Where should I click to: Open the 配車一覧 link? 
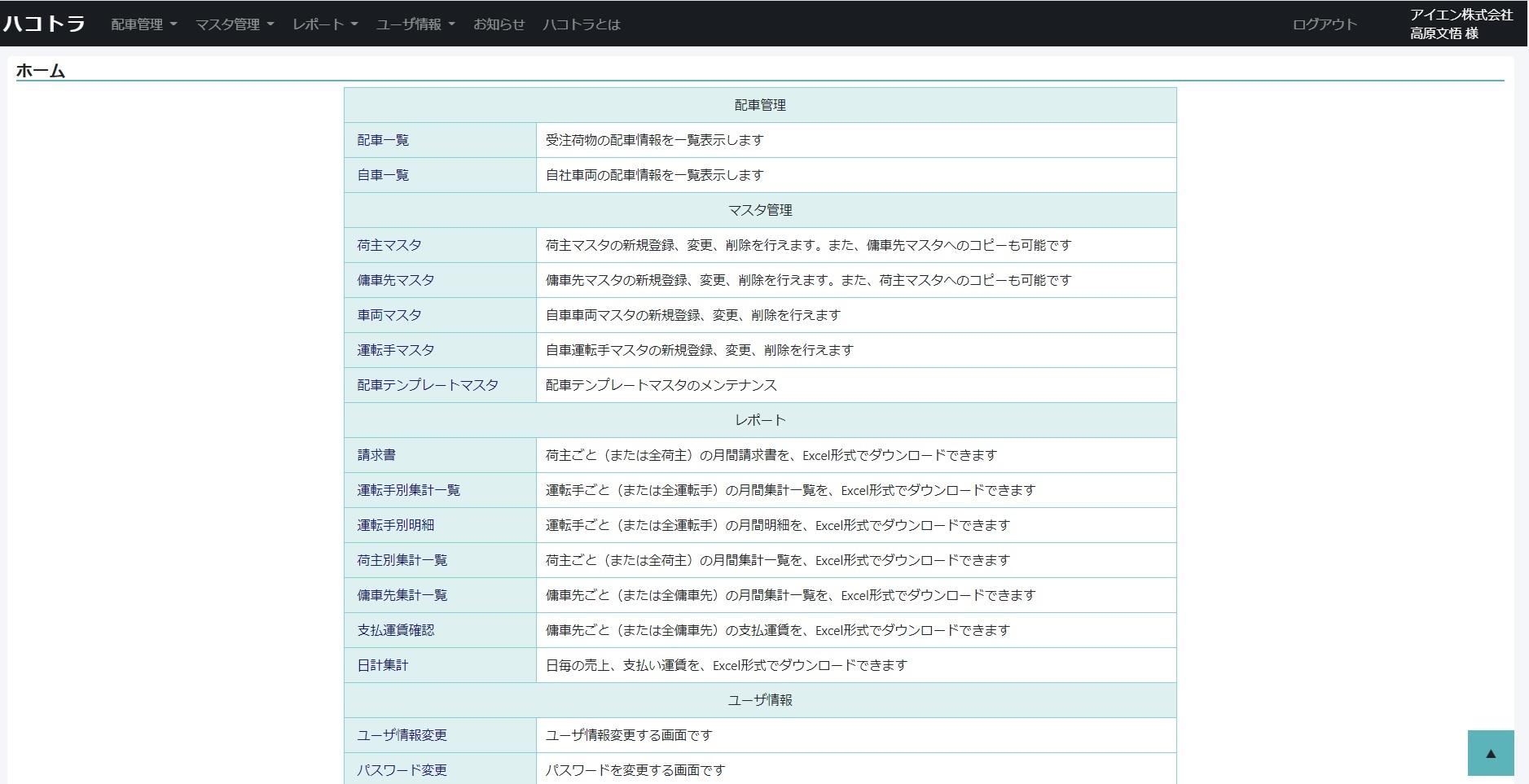[x=383, y=140]
